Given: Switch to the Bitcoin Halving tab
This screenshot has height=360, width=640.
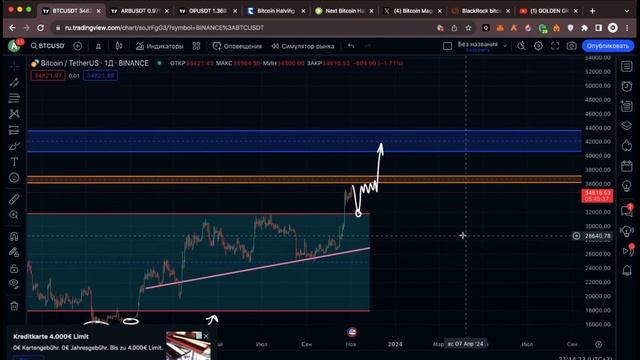Looking at the screenshot, I should point(276,11).
